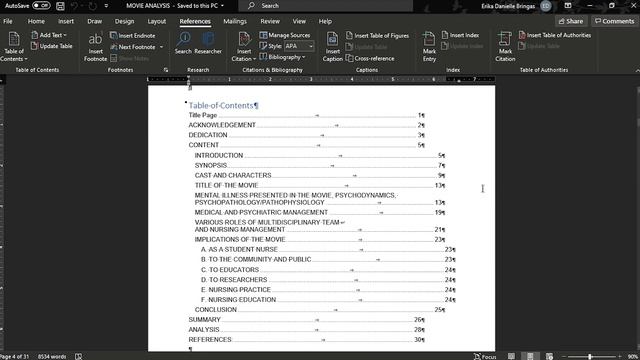Open the Search research tool

point(183,43)
